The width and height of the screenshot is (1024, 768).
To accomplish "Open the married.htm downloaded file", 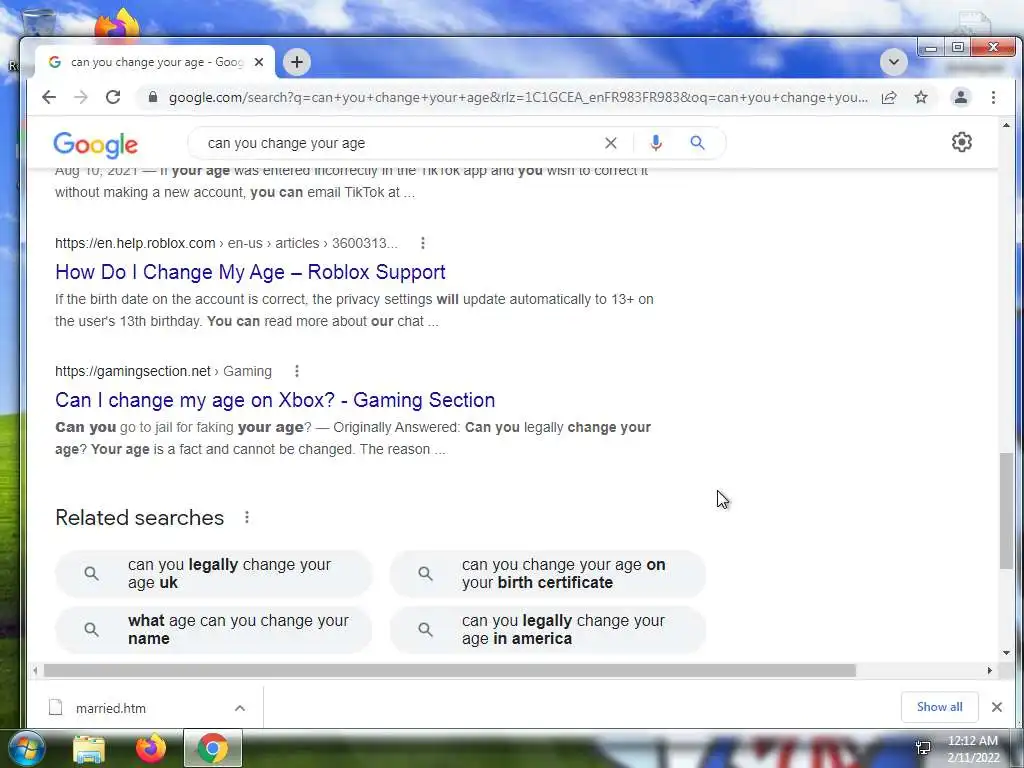I will click(x=110, y=708).
